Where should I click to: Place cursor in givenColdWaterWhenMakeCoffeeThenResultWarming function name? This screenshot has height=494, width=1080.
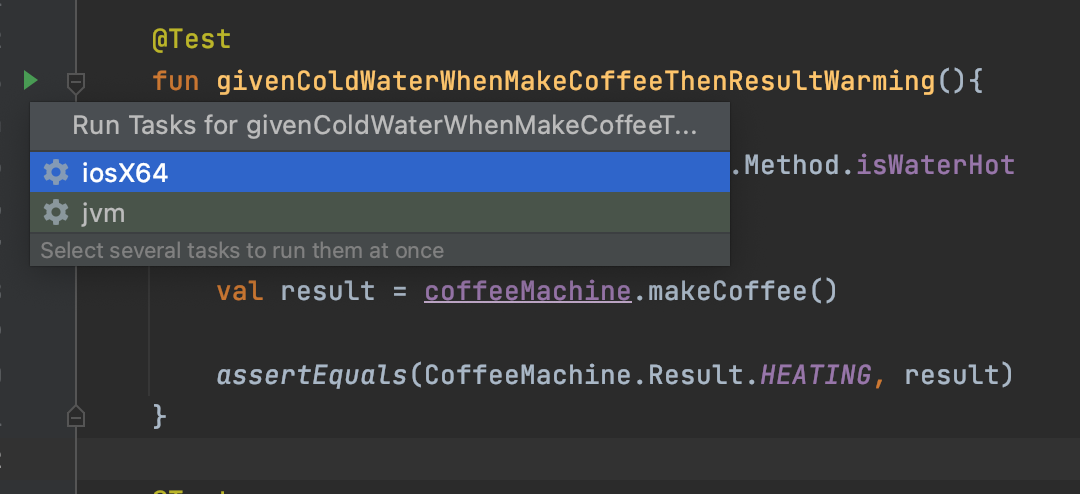577,79
